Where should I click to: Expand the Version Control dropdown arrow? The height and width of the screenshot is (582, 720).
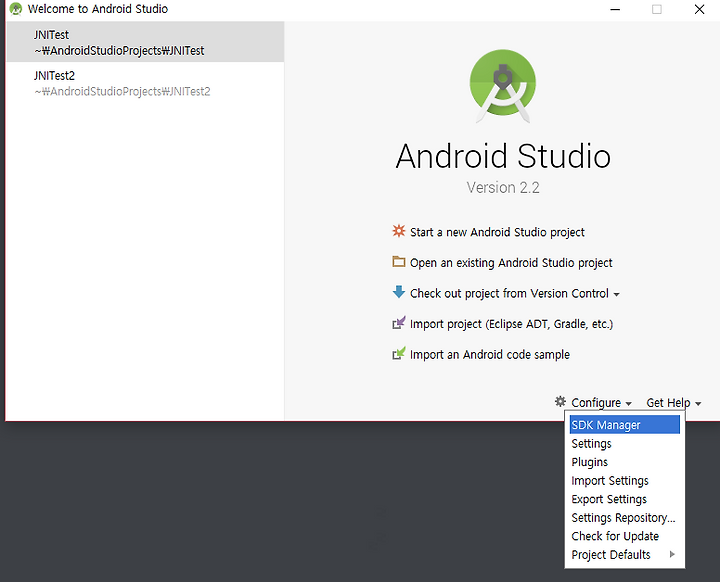616,294
